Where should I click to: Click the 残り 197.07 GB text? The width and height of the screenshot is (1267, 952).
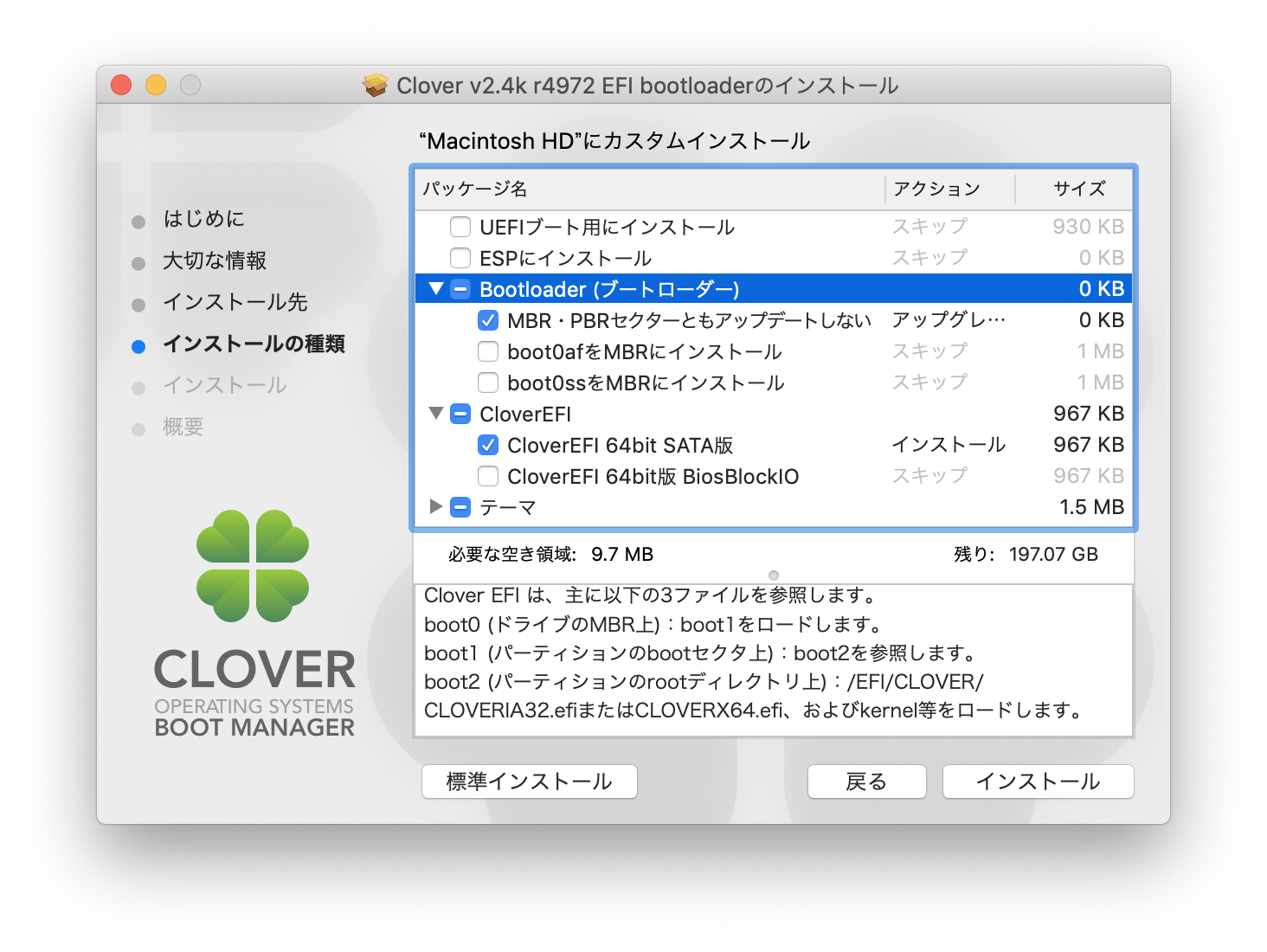pyautogui.click(x=1026, y=555)
